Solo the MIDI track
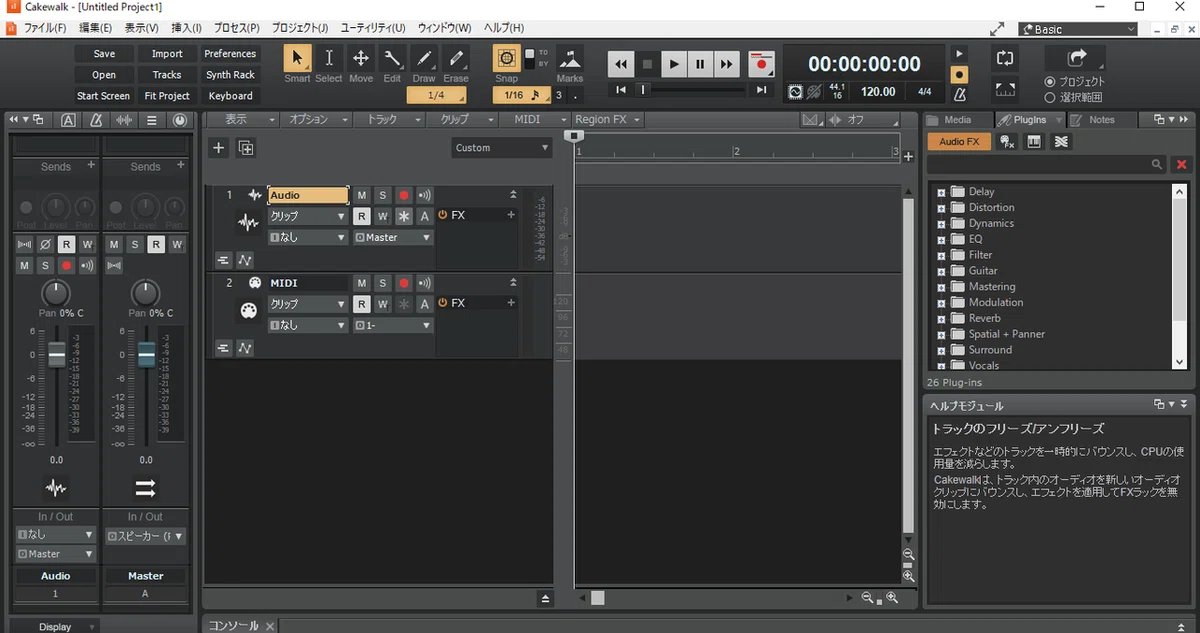1200x633 pixels. (x=382, y=283)
